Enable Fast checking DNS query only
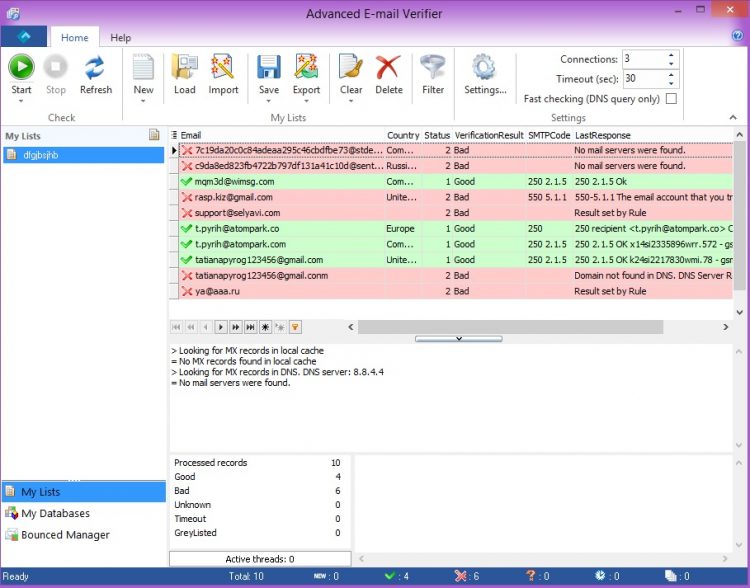The height and width of the screenshot is (588, 750). point(672,99)
